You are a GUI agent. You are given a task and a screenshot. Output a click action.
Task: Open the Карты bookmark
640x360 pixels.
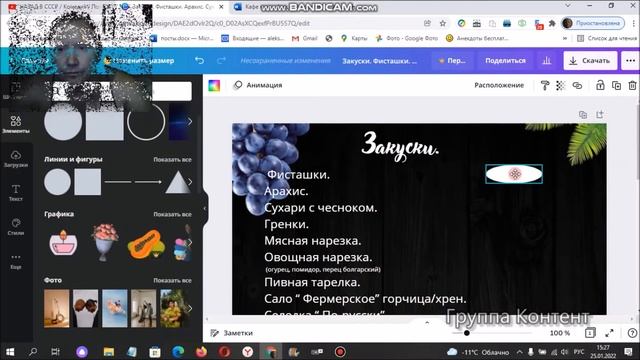click(x=354, y=38)
